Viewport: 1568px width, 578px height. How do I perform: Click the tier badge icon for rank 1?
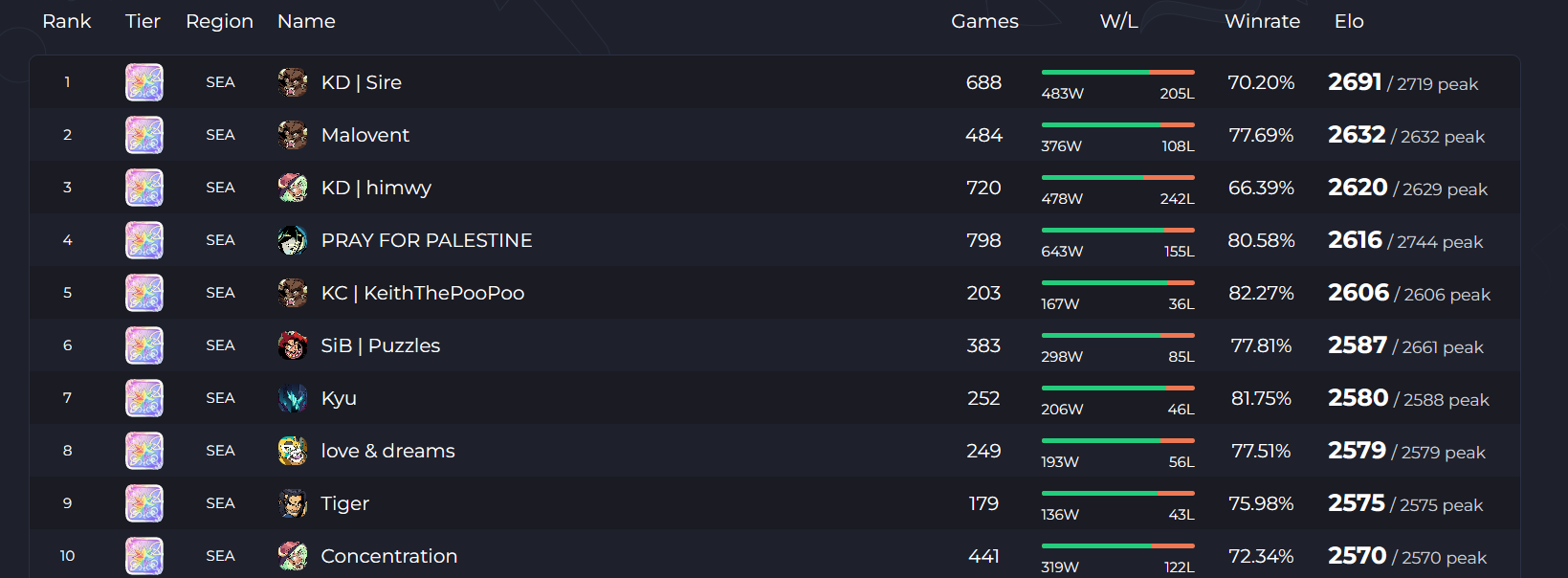tap(144, 82)
